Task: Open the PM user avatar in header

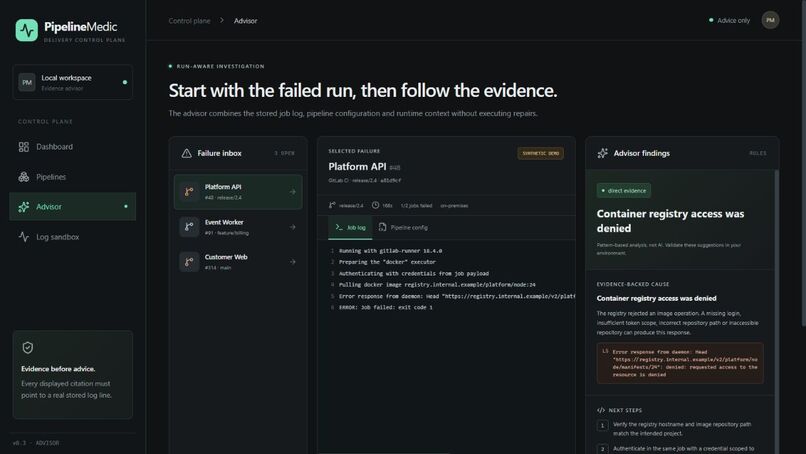Action: pyautogui.click(x=770, y=20)
